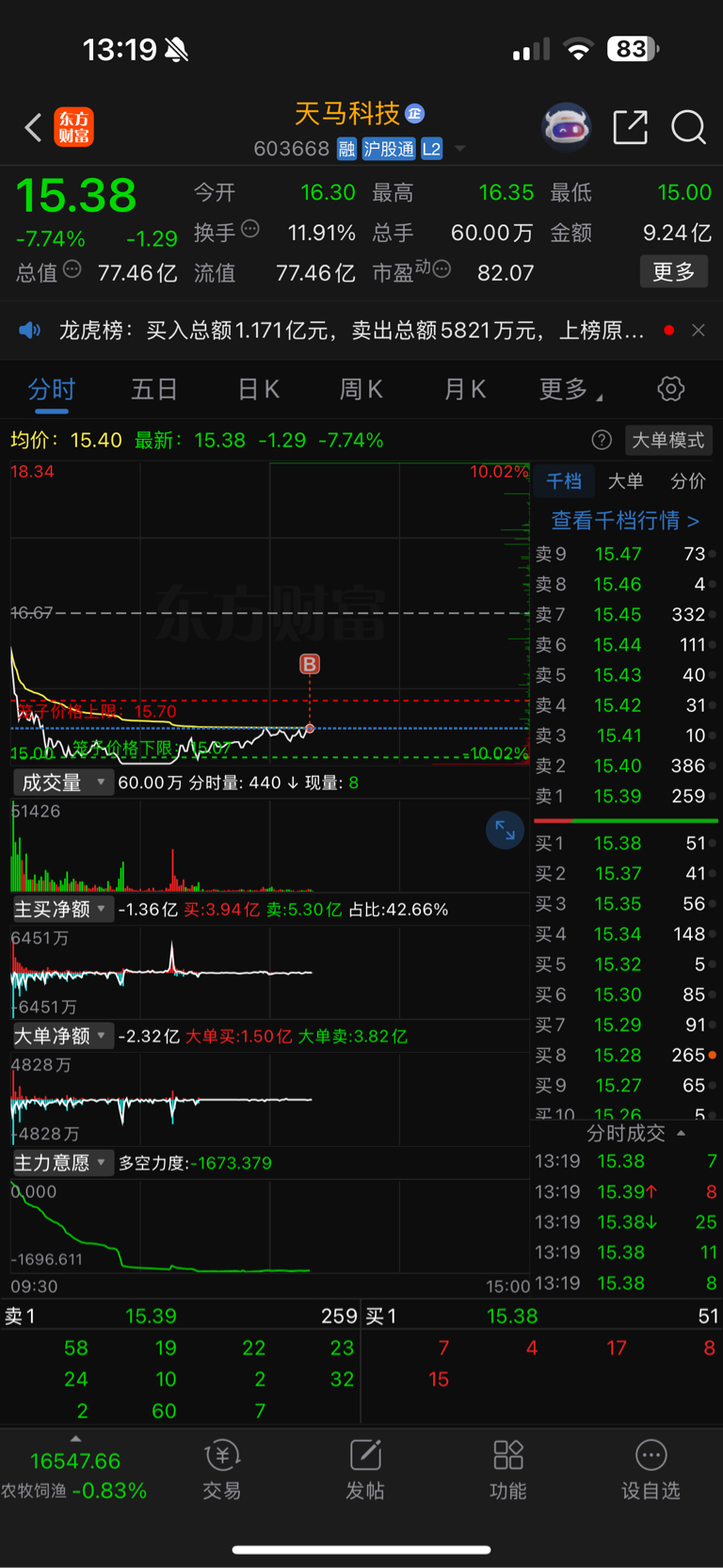Tap the muted bell status icon
This screenshot has width=723, height=1568.
click(176, 49)
